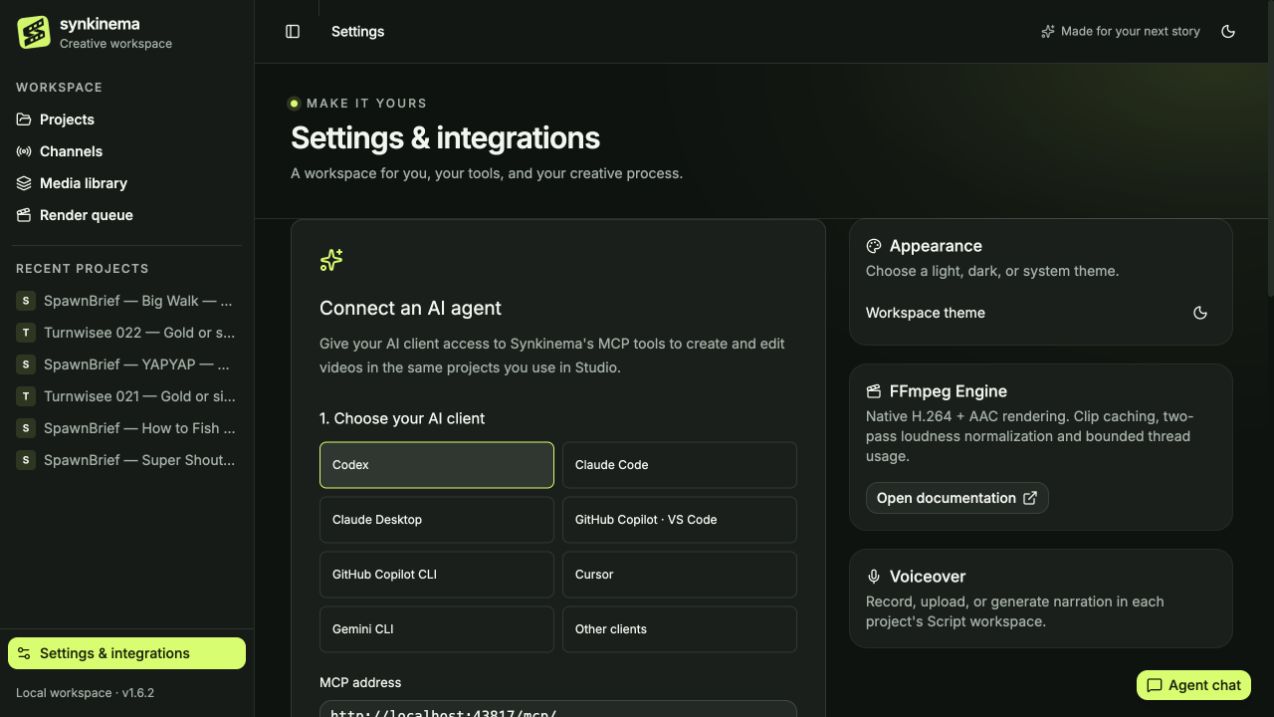
Task: Click the Voiceover microphone icon
Action: 873,576
